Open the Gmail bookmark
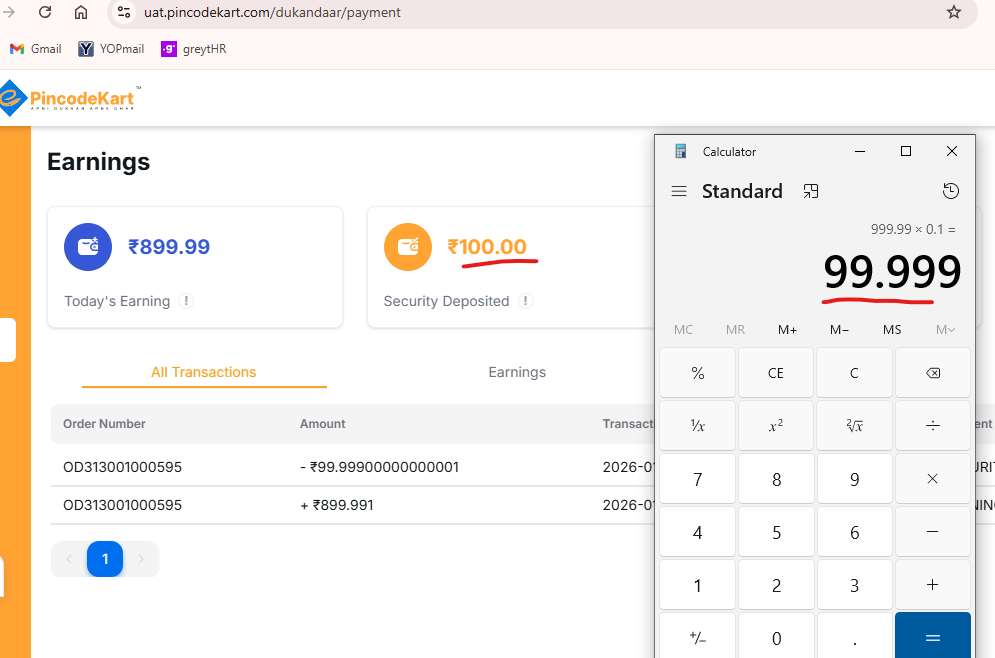The image size is (995, 658). coord(36,48)
